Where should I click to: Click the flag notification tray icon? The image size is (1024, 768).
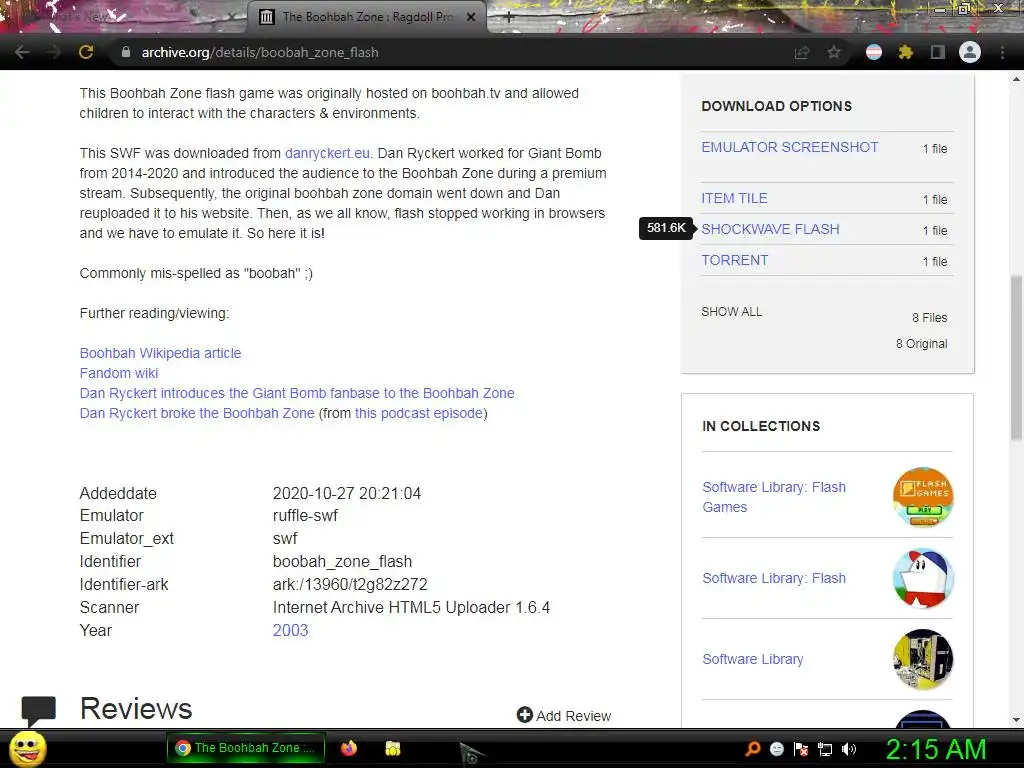coord(801,749)
